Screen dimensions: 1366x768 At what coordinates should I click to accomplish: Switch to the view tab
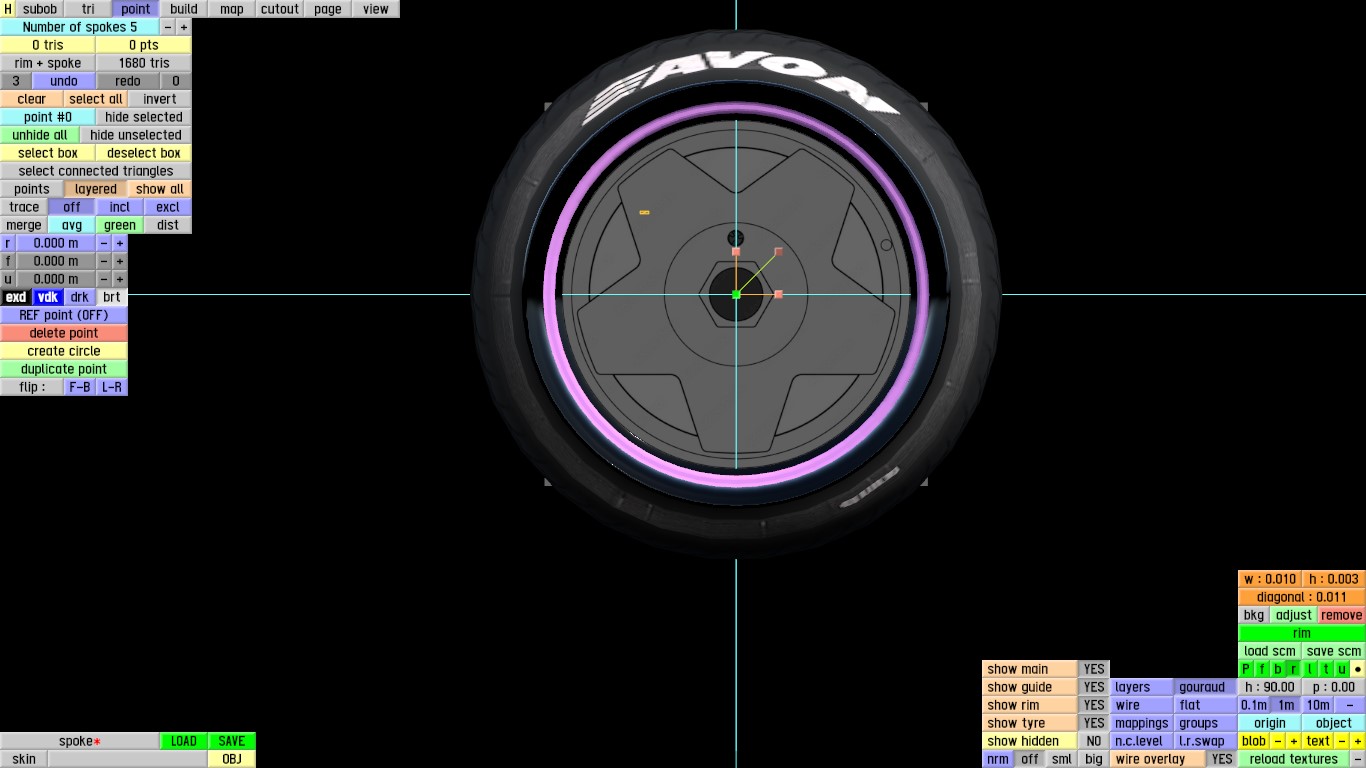[x=376, y=9]
